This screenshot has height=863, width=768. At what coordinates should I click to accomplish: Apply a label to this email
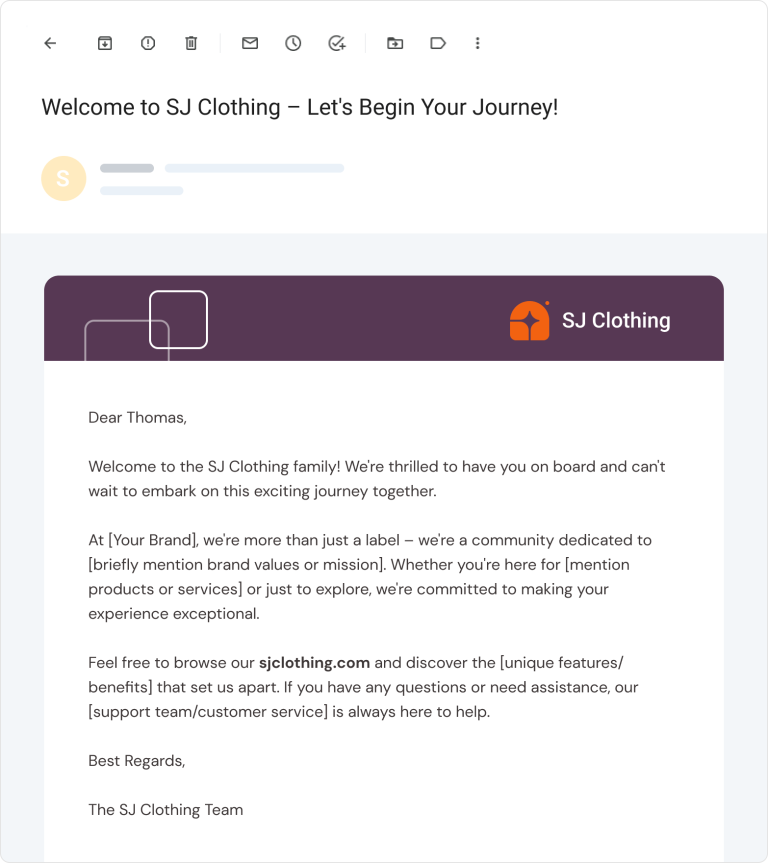tap(437, 43)
